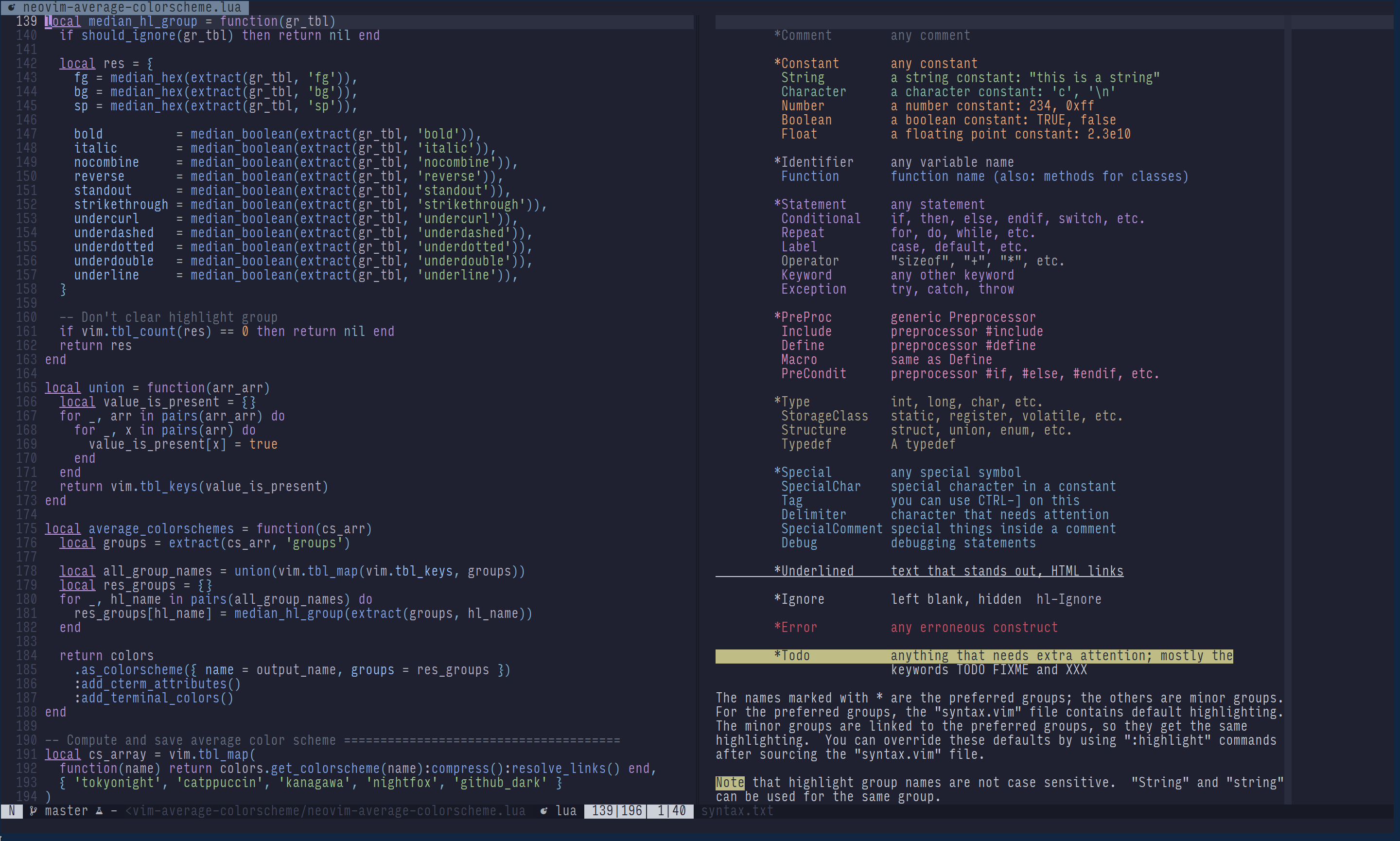Click the help window's vertical scrollbar

pos(1287,397)
